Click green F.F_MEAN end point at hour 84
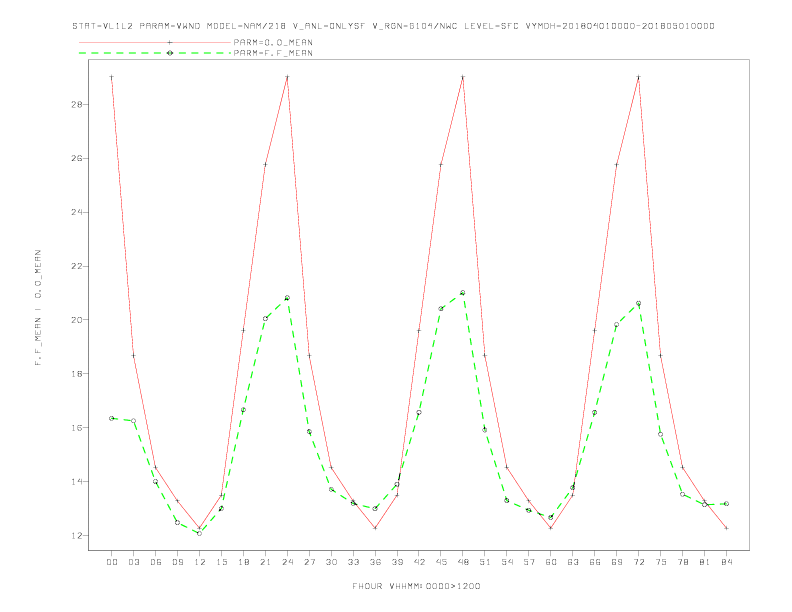792x612 pixels. point(726,503)
